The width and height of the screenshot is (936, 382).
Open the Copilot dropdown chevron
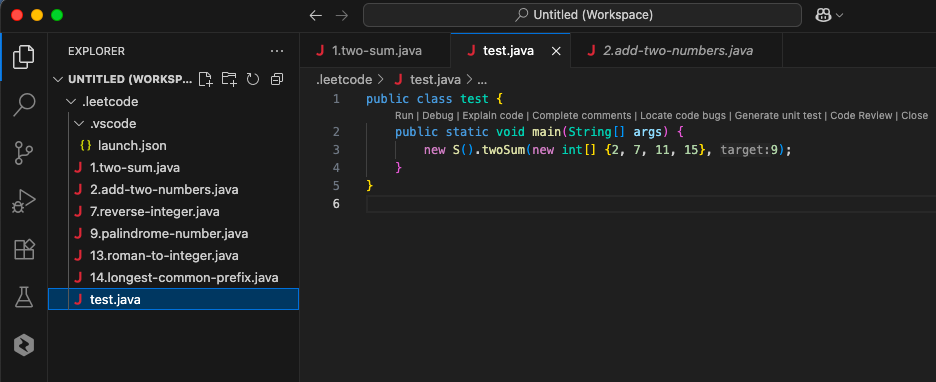[x=840, y=16]
